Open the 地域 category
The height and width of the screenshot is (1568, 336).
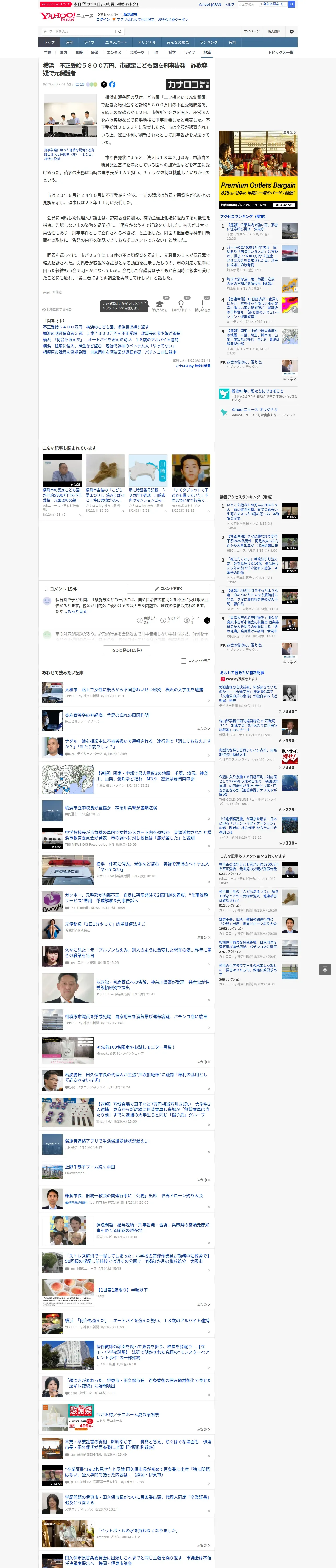point(207,52)
